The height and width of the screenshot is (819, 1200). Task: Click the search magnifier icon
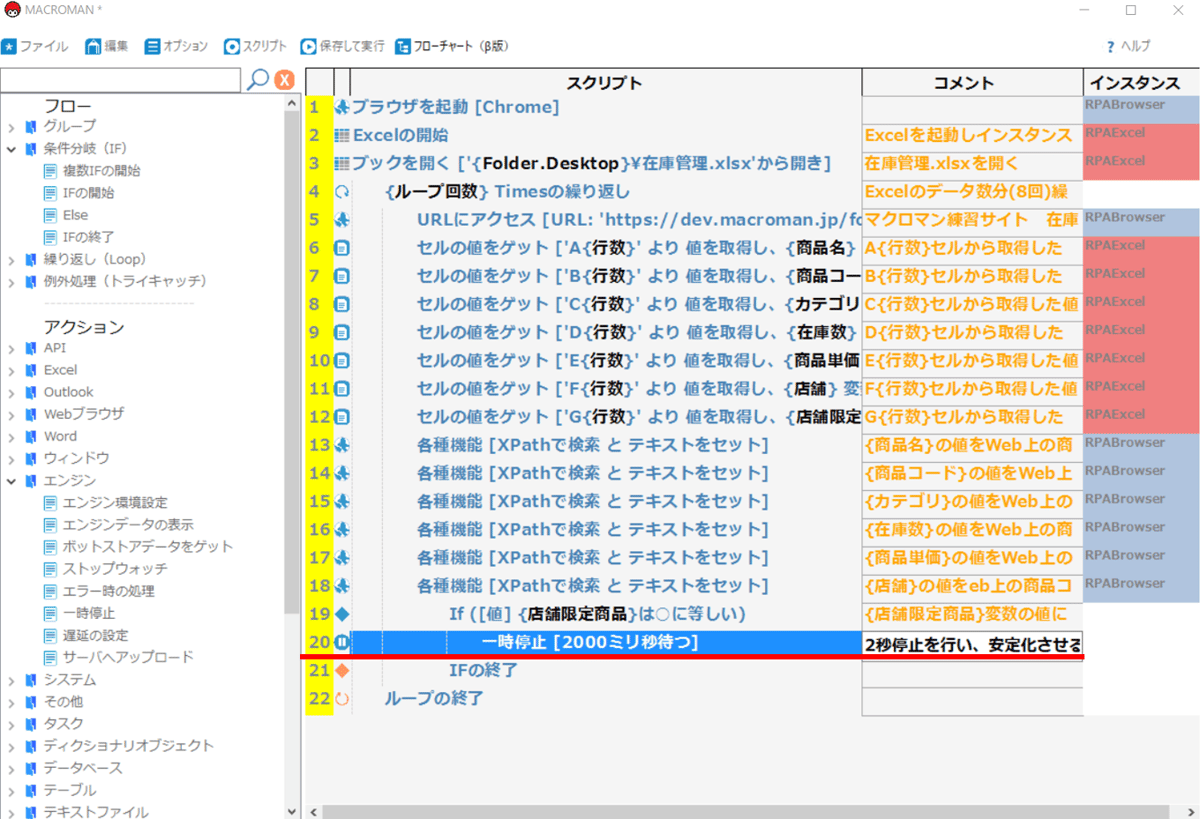point(258,80)
